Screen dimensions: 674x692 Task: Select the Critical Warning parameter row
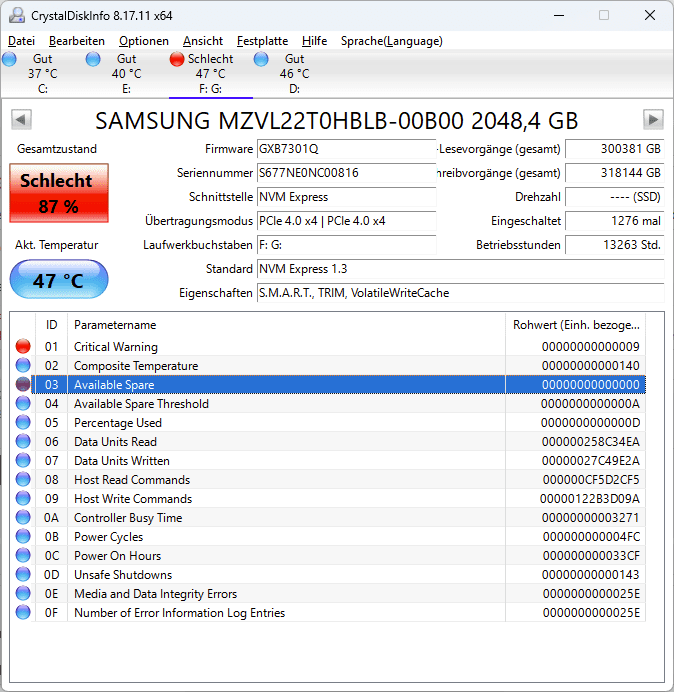pos(328,346)
